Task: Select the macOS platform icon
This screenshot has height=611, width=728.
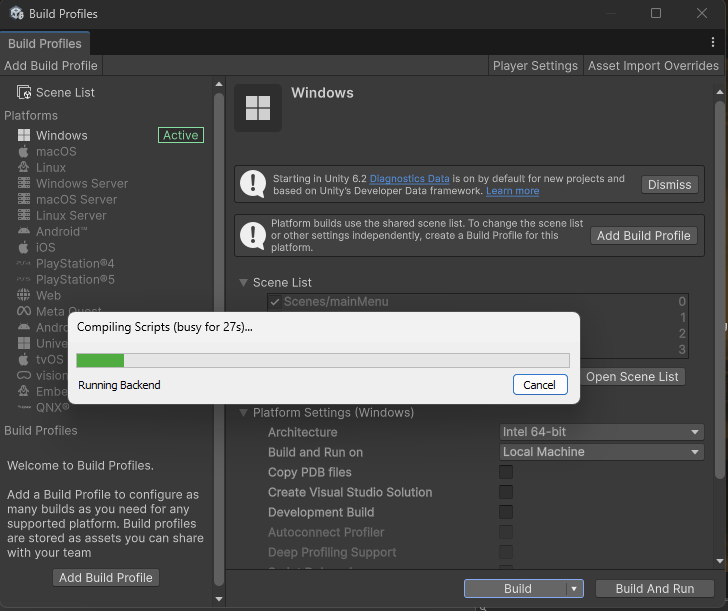Action: (24, 151)
